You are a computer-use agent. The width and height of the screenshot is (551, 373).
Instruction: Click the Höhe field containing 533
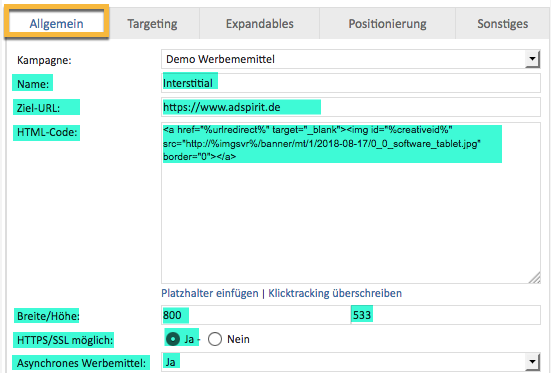pos(446,315)
